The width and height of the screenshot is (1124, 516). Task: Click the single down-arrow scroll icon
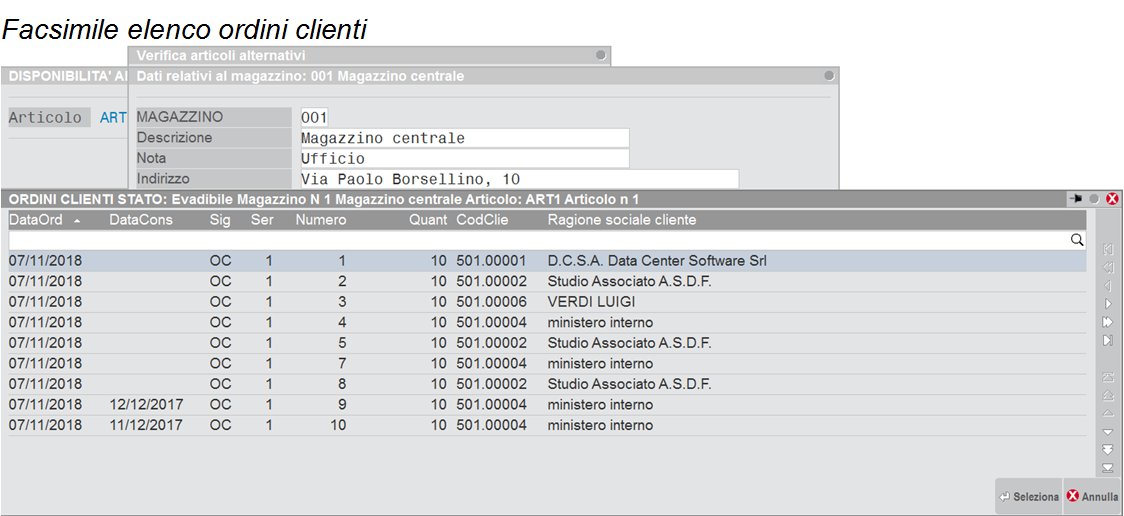click(1108, 432)
